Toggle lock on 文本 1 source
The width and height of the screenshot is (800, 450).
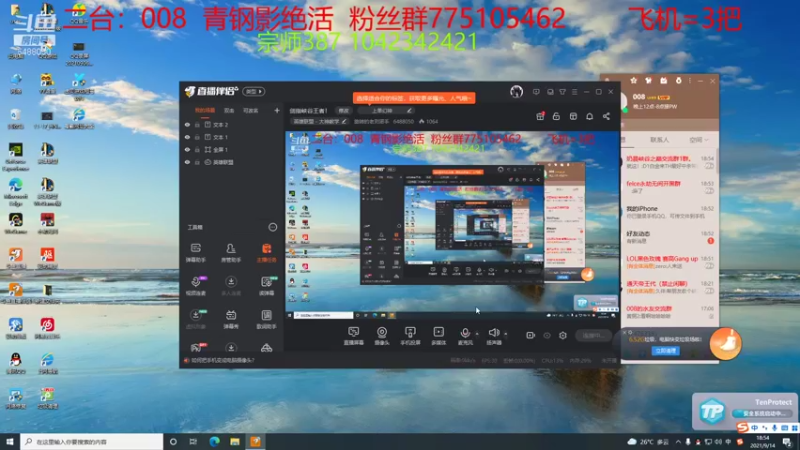tap(197, 137)
